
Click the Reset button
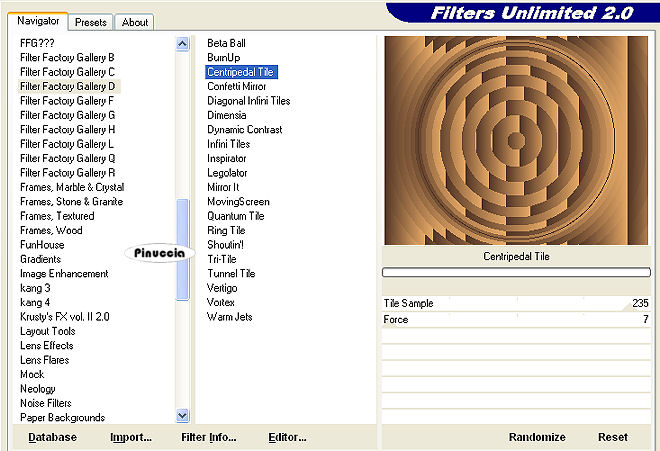pyautogui.click(x=613, y=438)
